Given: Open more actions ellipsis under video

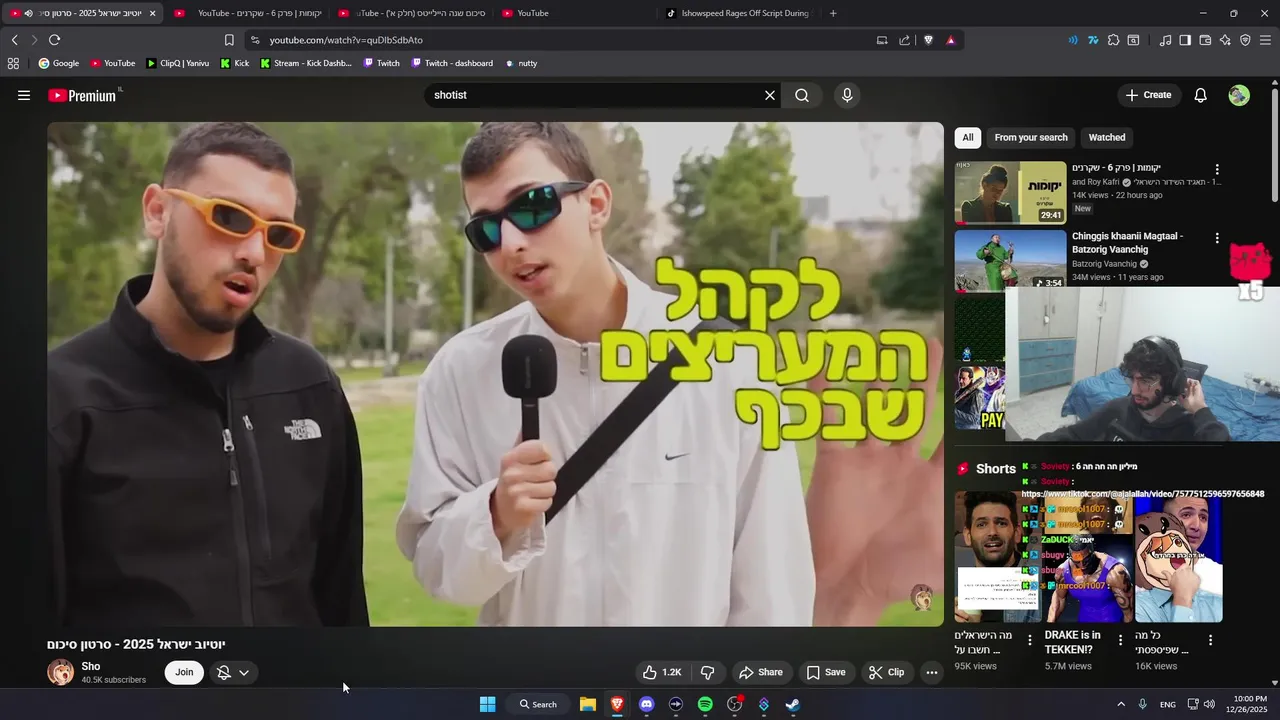Looking at the screenshot, I should (932, 672).
